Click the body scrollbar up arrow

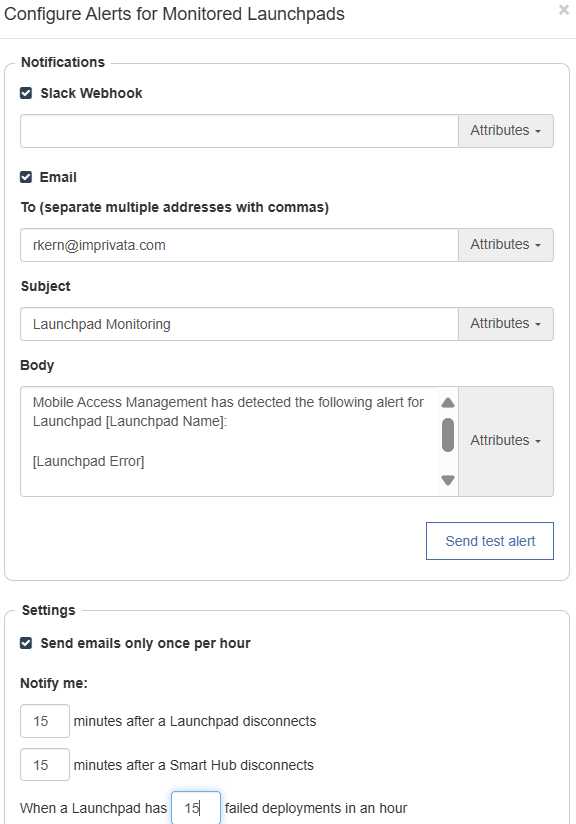pyautogui.click(x=448, y=403)
